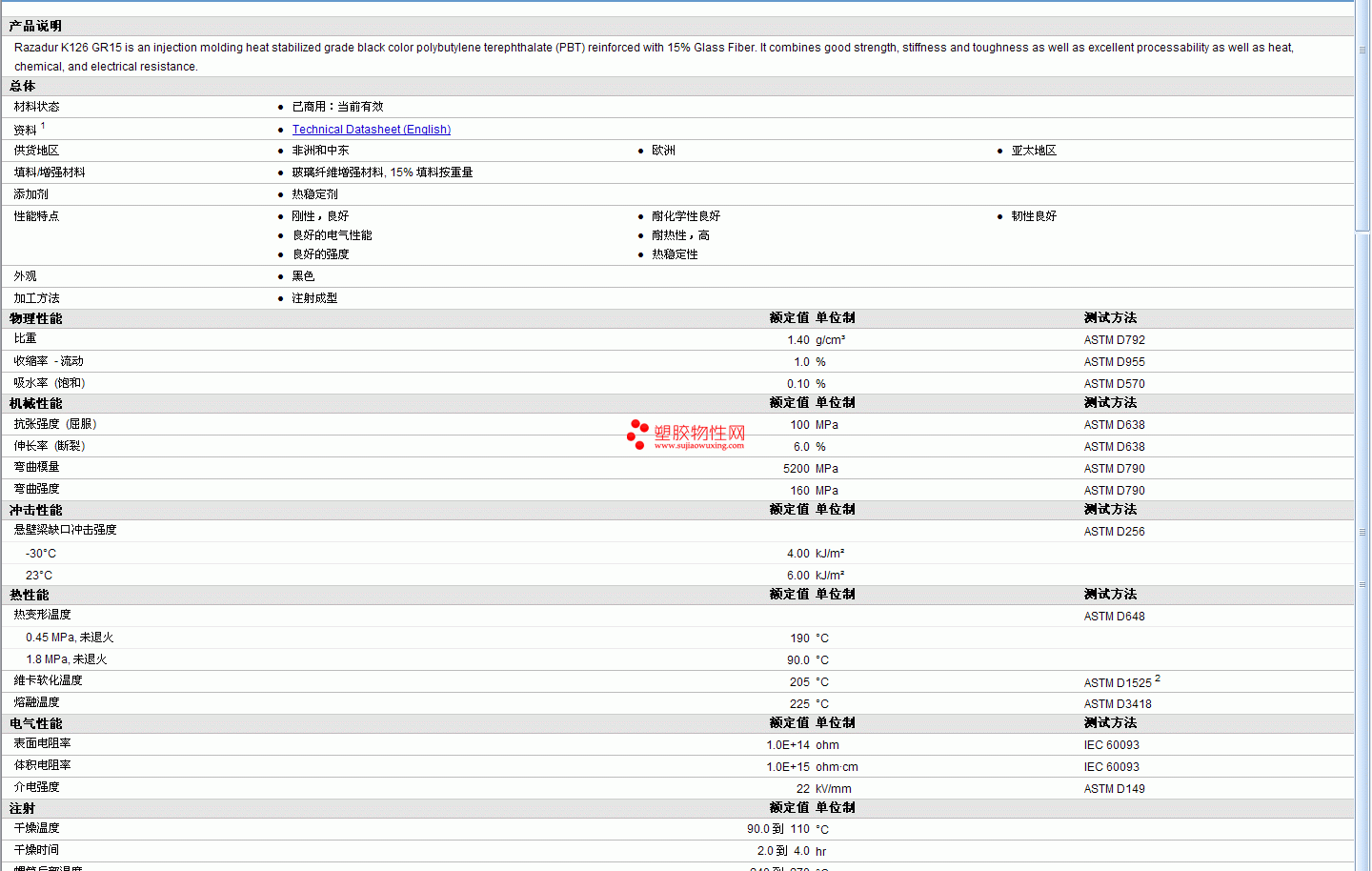Click the 伸长率 (断裂) row label
The height and width of the screenshot is (871, 1372).
click(50, 446)
